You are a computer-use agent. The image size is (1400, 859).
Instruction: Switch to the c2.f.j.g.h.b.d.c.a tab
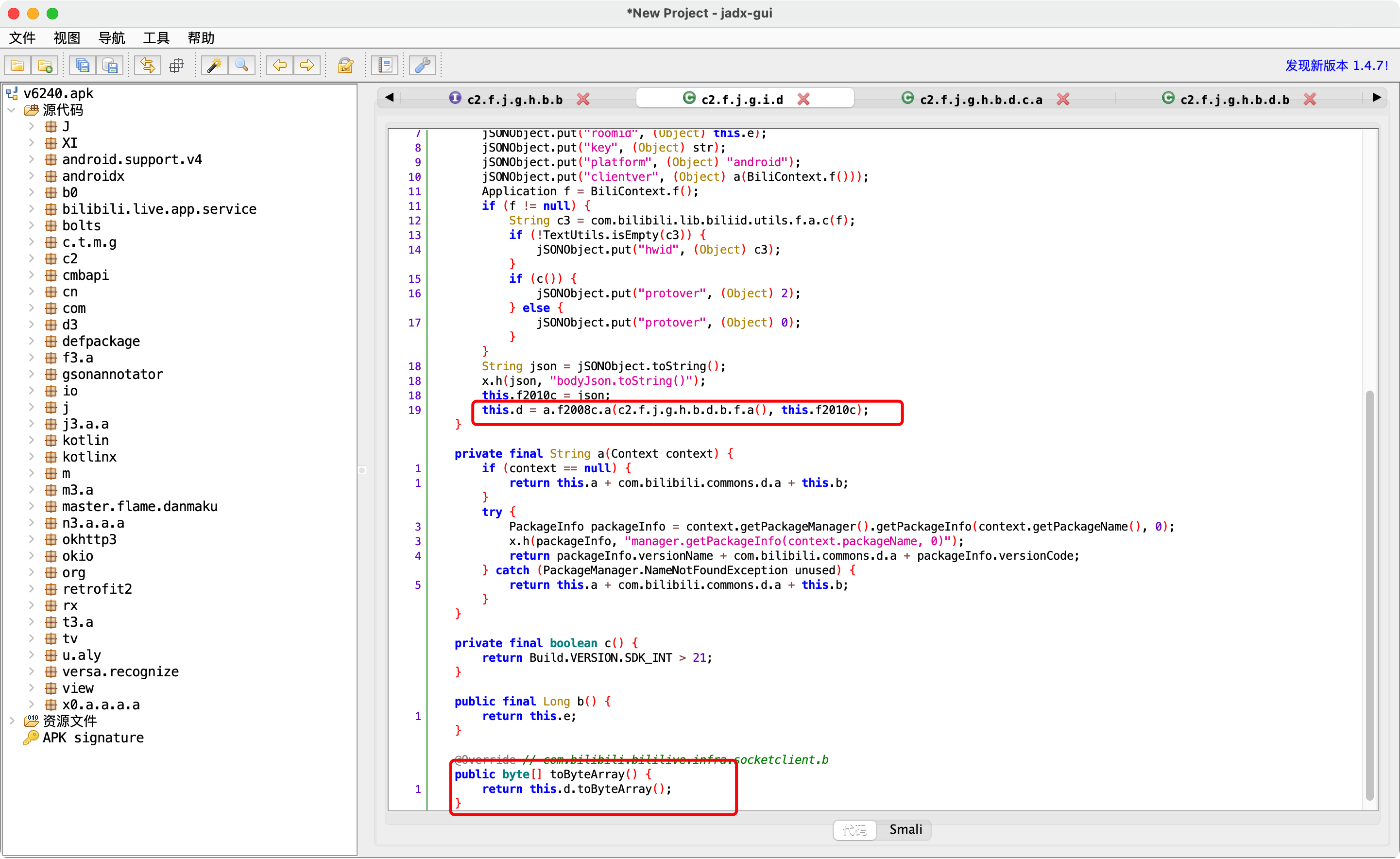981,100
